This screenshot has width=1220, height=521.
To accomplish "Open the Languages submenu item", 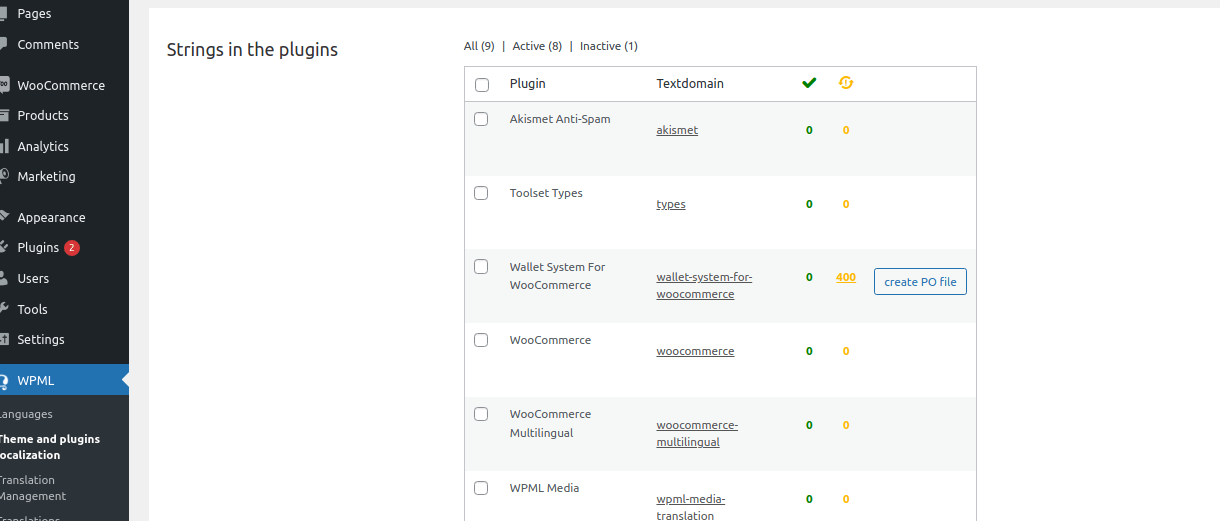I will pyautogui.click(x=26, y=414).
